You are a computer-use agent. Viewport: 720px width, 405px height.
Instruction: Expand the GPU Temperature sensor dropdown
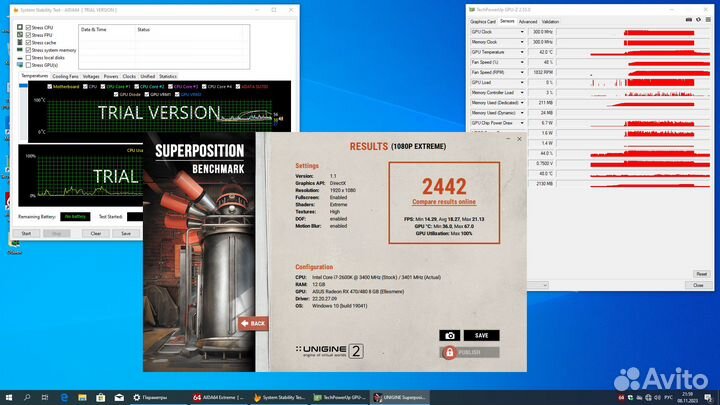pyautogui.click(x=522, y=52)
